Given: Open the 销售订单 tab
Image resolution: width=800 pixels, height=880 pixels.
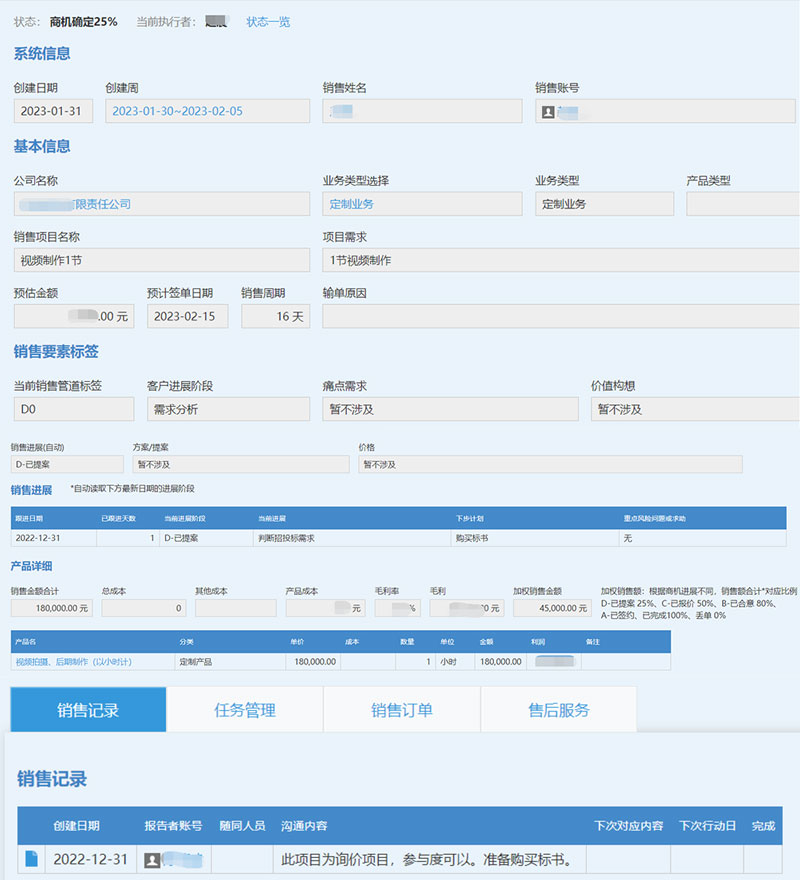Looking at the screenshot, I should tap(402, 710).
